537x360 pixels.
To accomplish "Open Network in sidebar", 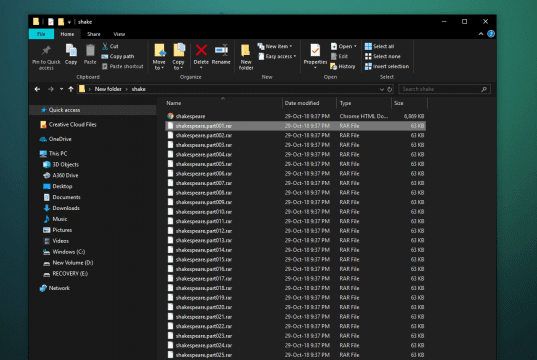I will tap(55, 288).
